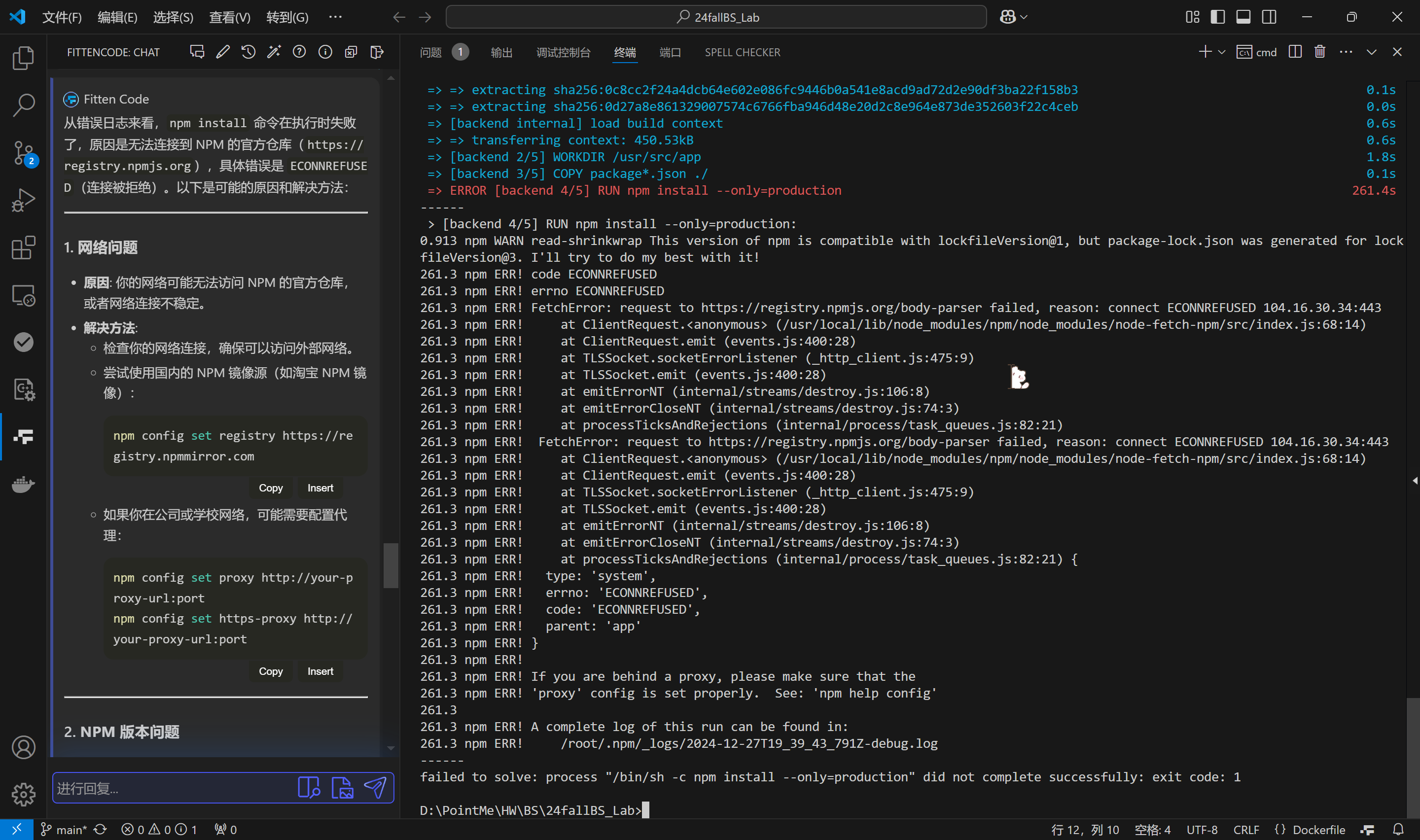
Task: Open Run and Debug view
Action: click(23, 200)
